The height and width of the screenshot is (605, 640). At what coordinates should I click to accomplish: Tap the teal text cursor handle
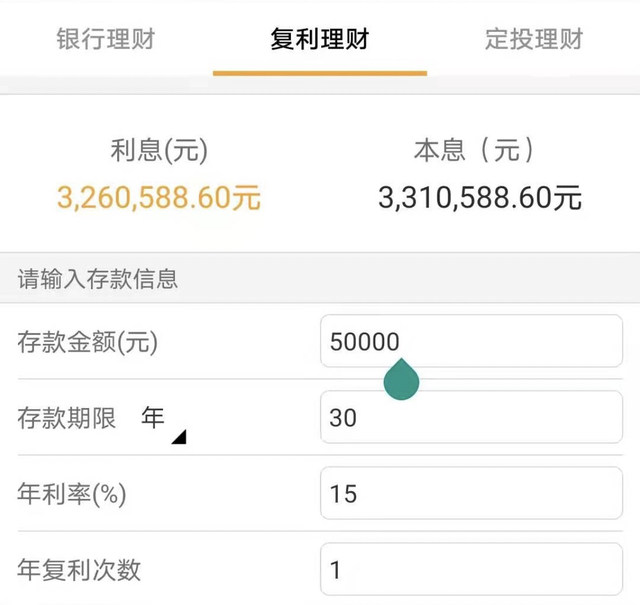[x=401, y=379]
